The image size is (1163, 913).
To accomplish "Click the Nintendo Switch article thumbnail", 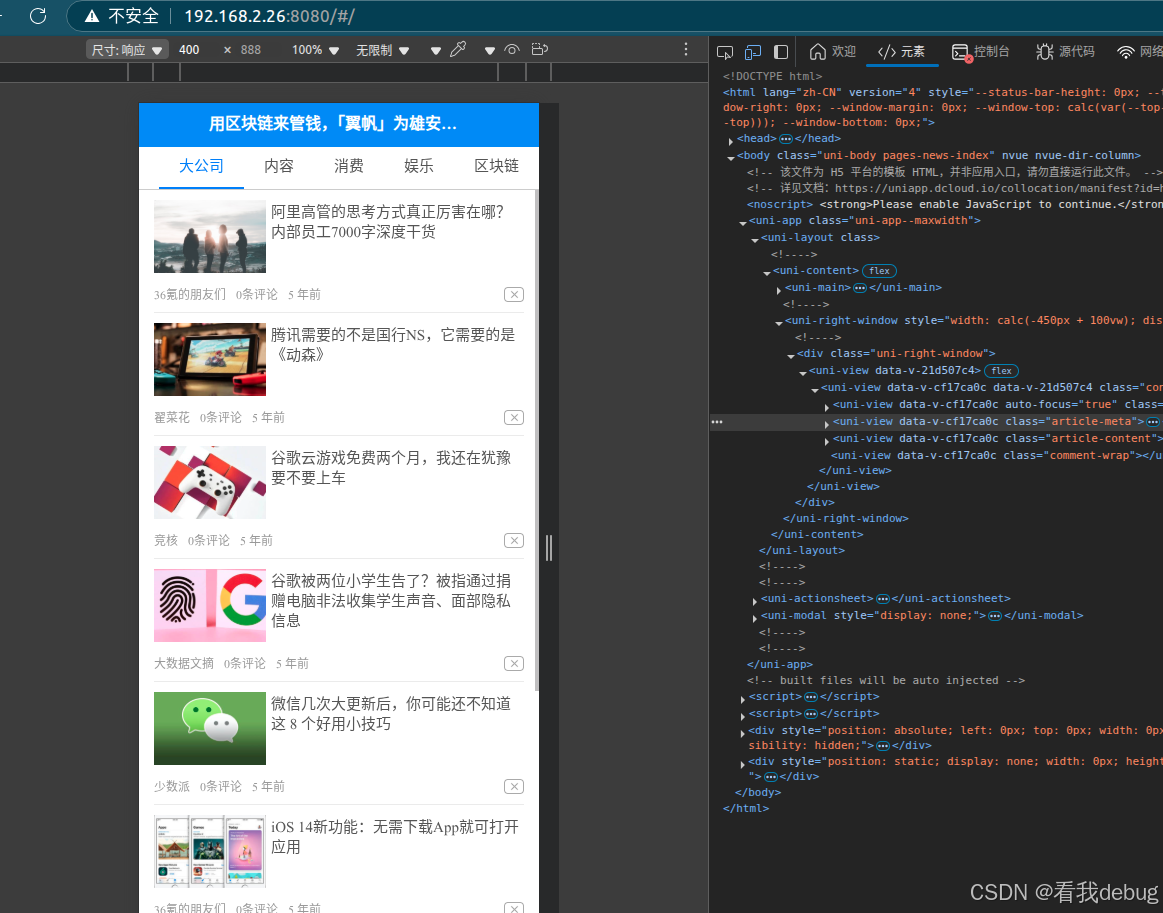I will coord(210,360).
